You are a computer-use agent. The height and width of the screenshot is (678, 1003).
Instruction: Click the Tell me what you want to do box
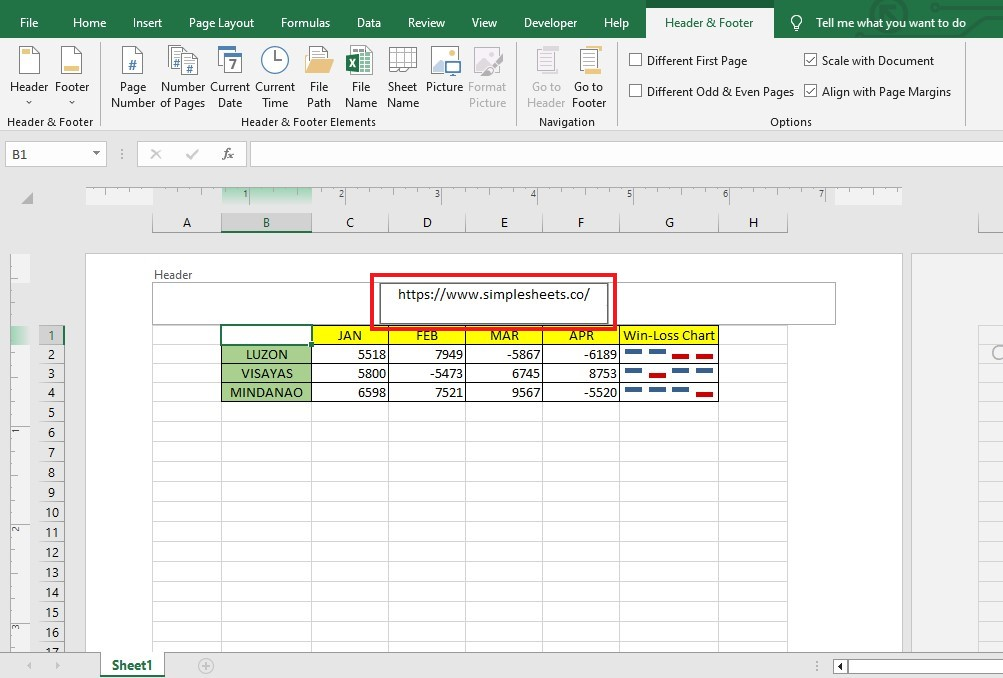click(888, 22)
